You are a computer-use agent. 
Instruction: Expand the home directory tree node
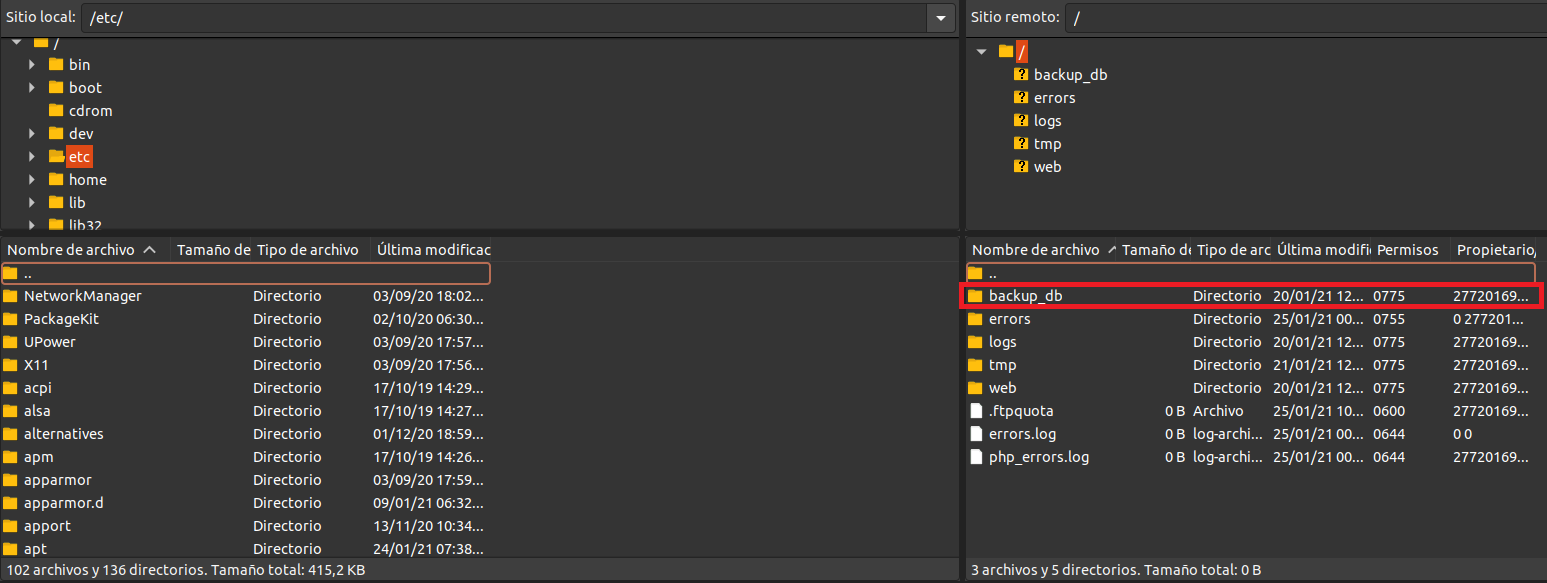[x=33, y=180]
